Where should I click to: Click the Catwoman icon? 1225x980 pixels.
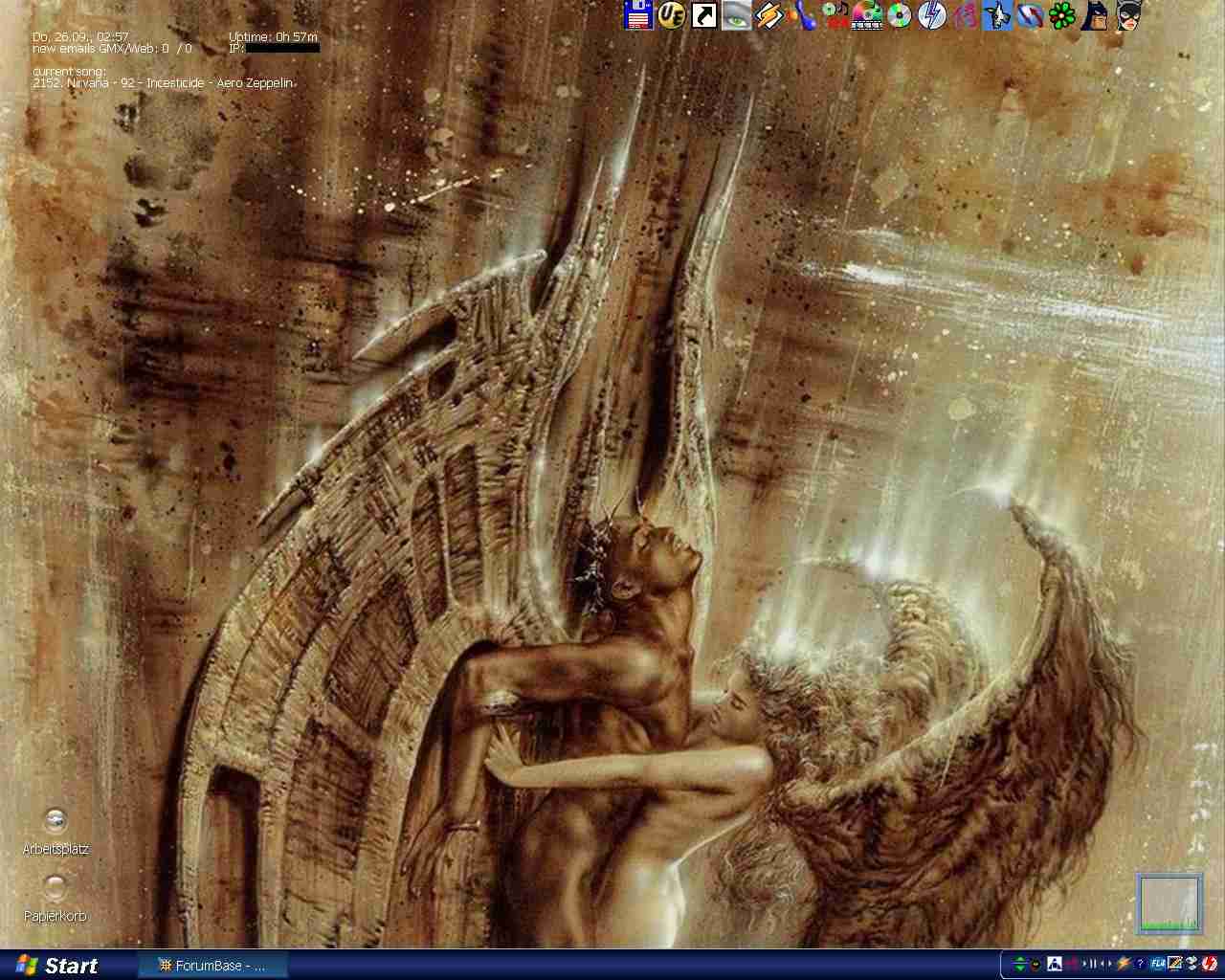pyautogui.click(x=1129, y=15)
